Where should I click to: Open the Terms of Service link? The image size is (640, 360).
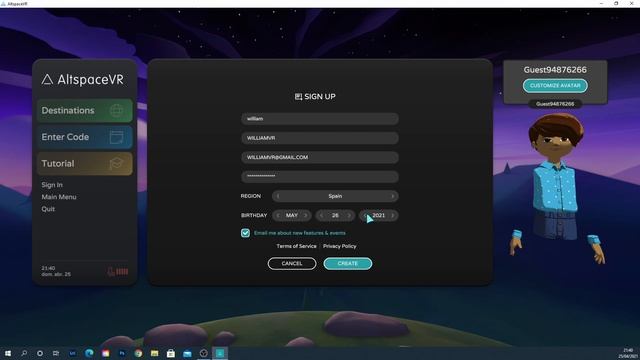296,246
